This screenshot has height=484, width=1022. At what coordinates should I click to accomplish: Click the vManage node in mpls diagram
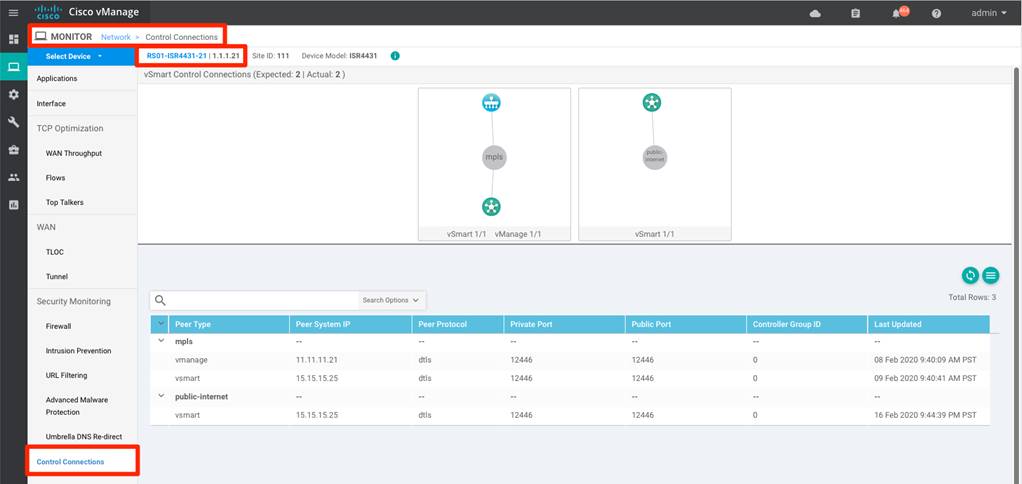[491, 102]
